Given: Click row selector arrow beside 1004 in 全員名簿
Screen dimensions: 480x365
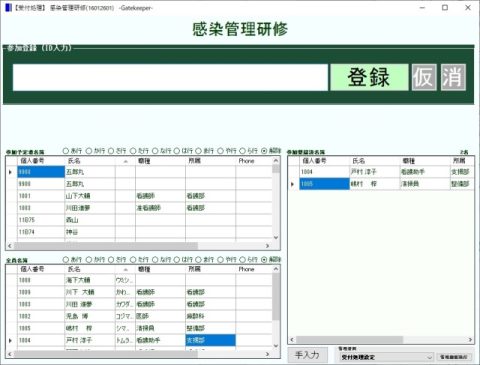Looking at the screenshot, I should tap(11, 340).
